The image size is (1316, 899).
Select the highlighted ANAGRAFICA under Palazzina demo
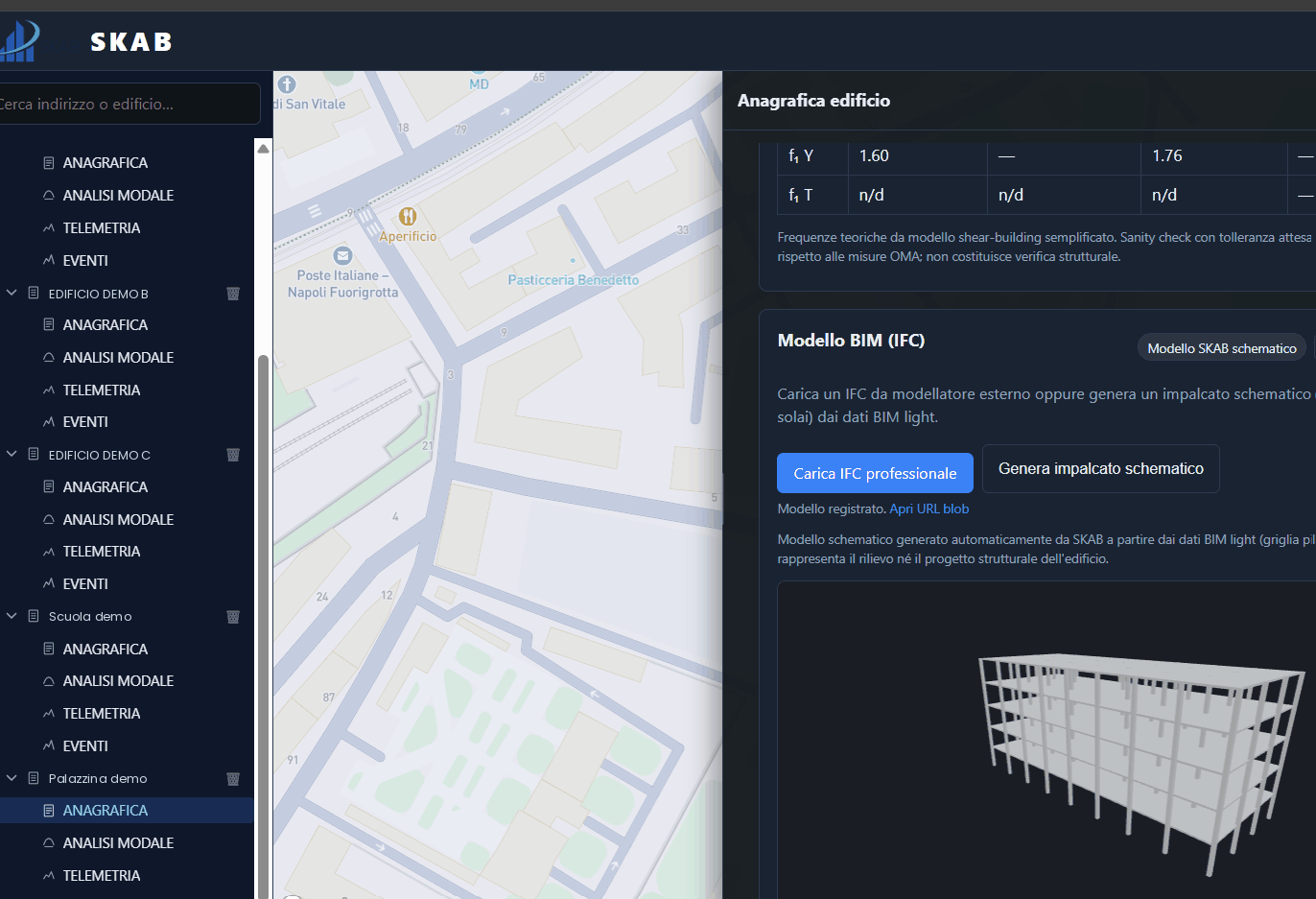106,811
